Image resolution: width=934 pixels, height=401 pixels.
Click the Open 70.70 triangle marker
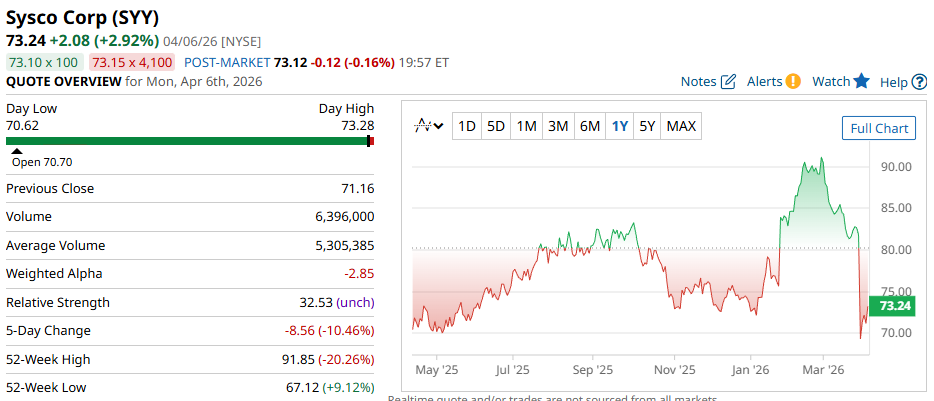click(x=16, y=152)
